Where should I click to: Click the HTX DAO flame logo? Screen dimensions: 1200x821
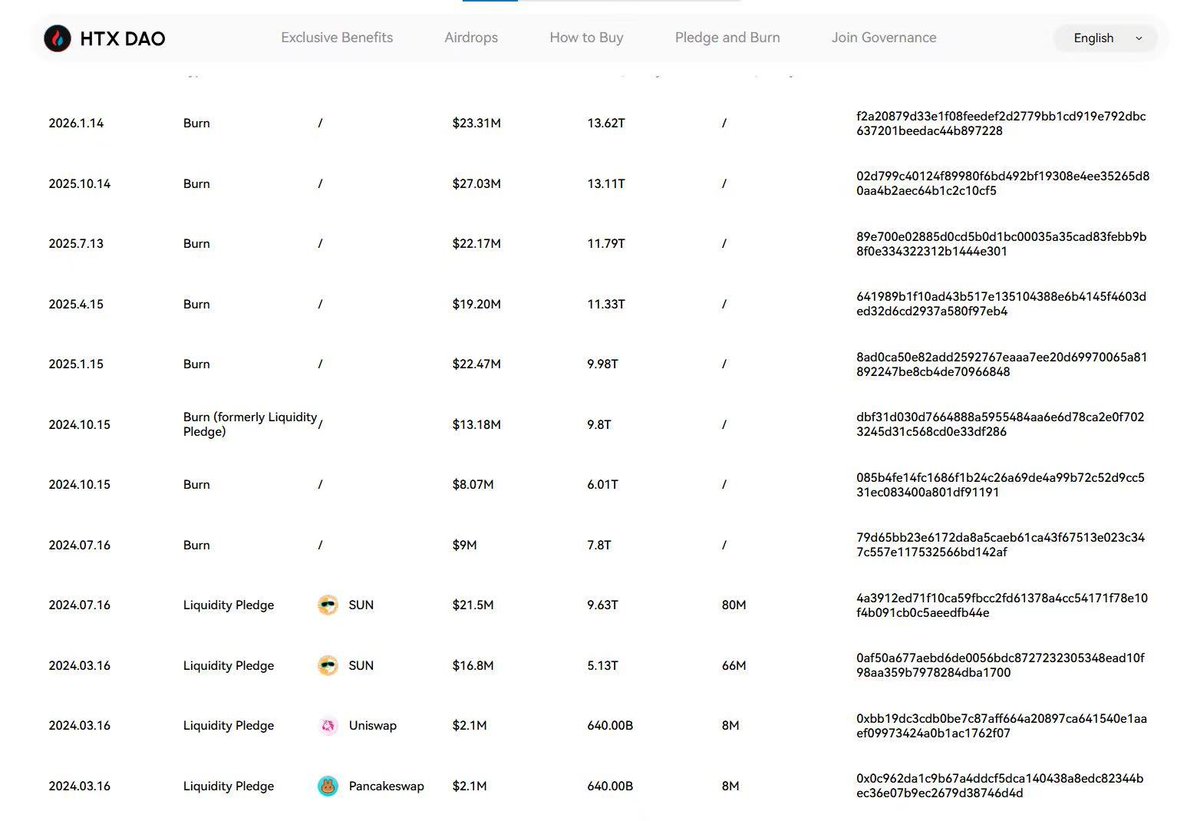(x=57, y=38)
